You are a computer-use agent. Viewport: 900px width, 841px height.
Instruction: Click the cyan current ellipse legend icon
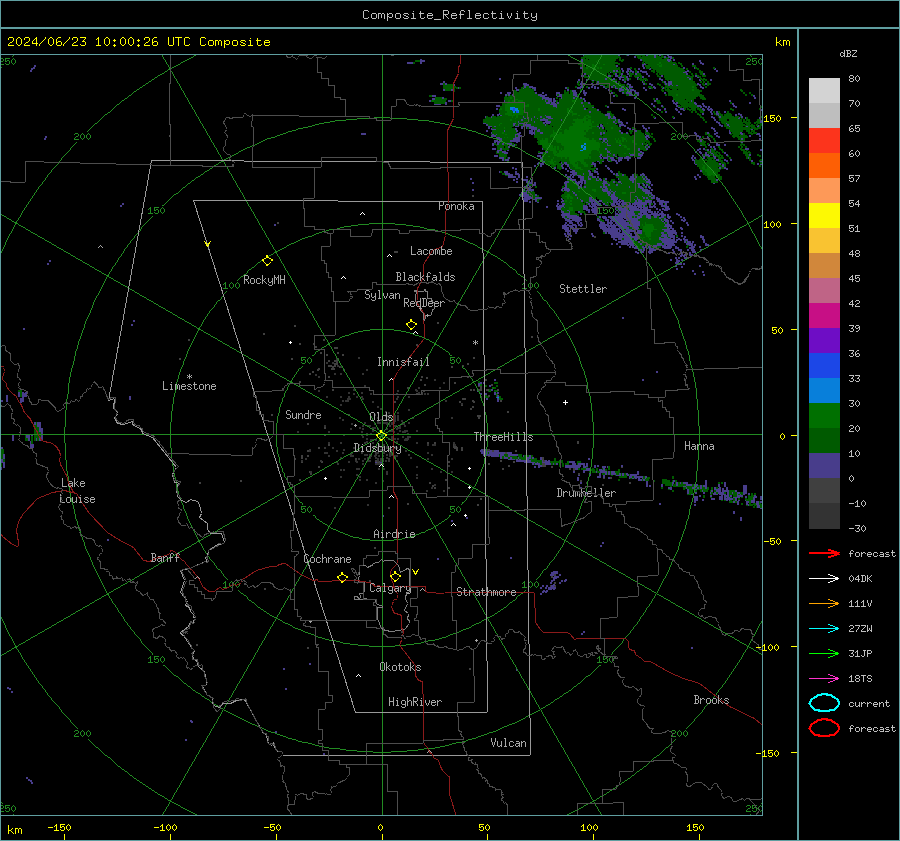(x=824, y=703)
